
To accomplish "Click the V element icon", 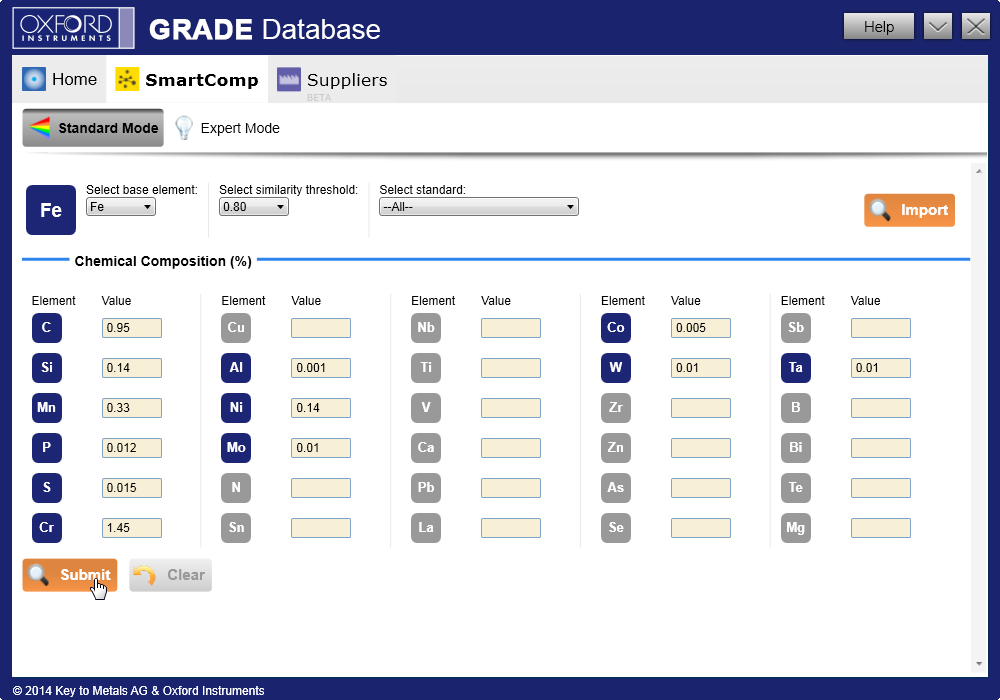I will [x=426, y=408].
